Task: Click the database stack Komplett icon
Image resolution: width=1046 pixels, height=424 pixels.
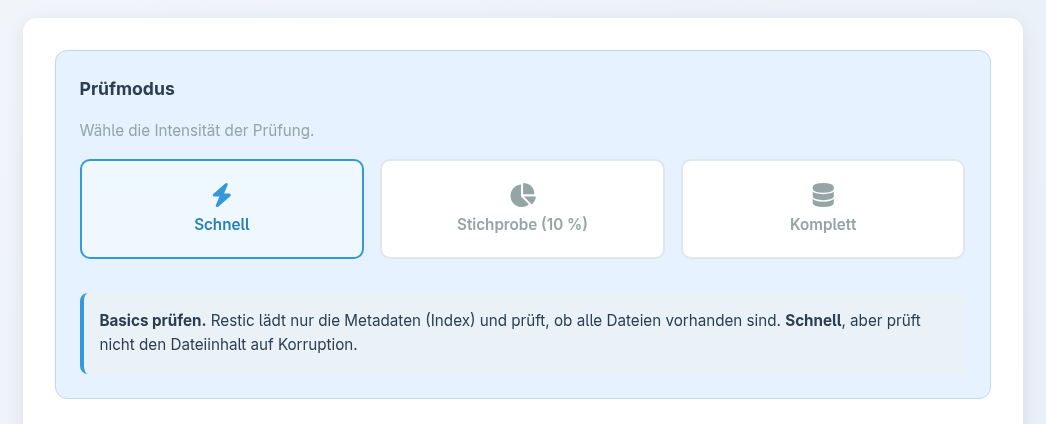Action: pos(822,194)
